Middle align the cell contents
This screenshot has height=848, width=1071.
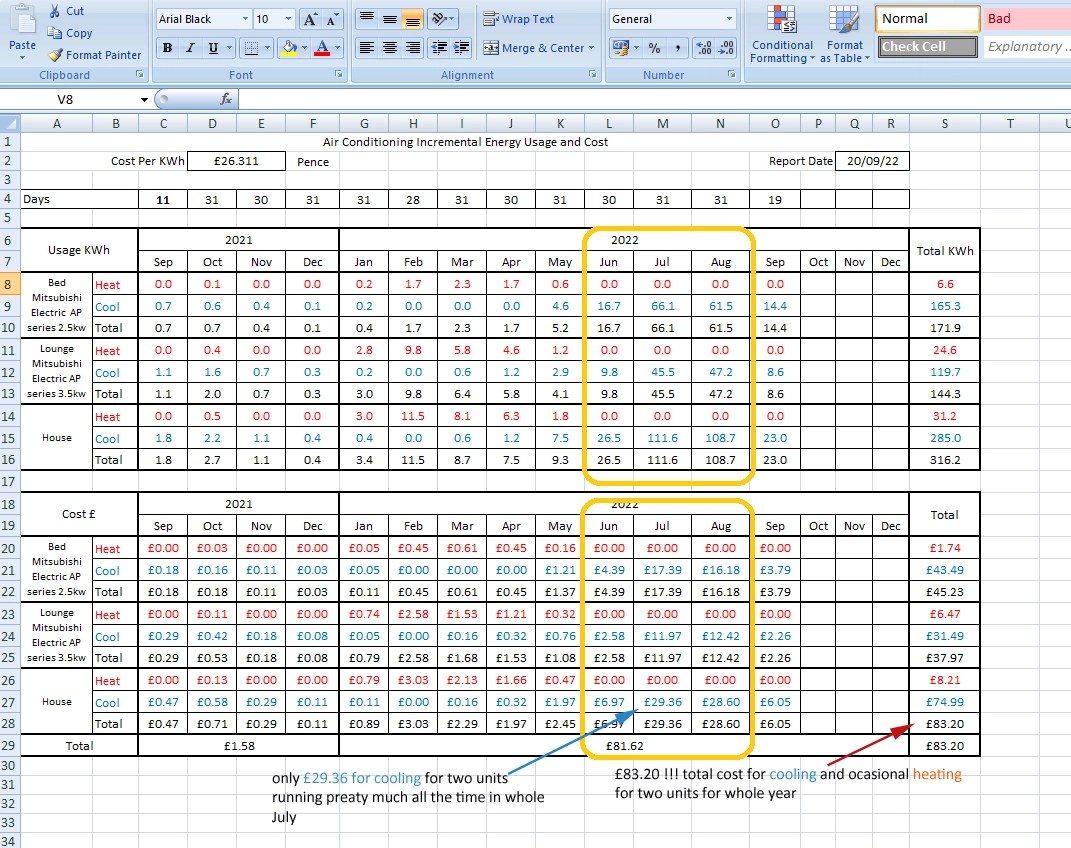[x=389, y=19]
